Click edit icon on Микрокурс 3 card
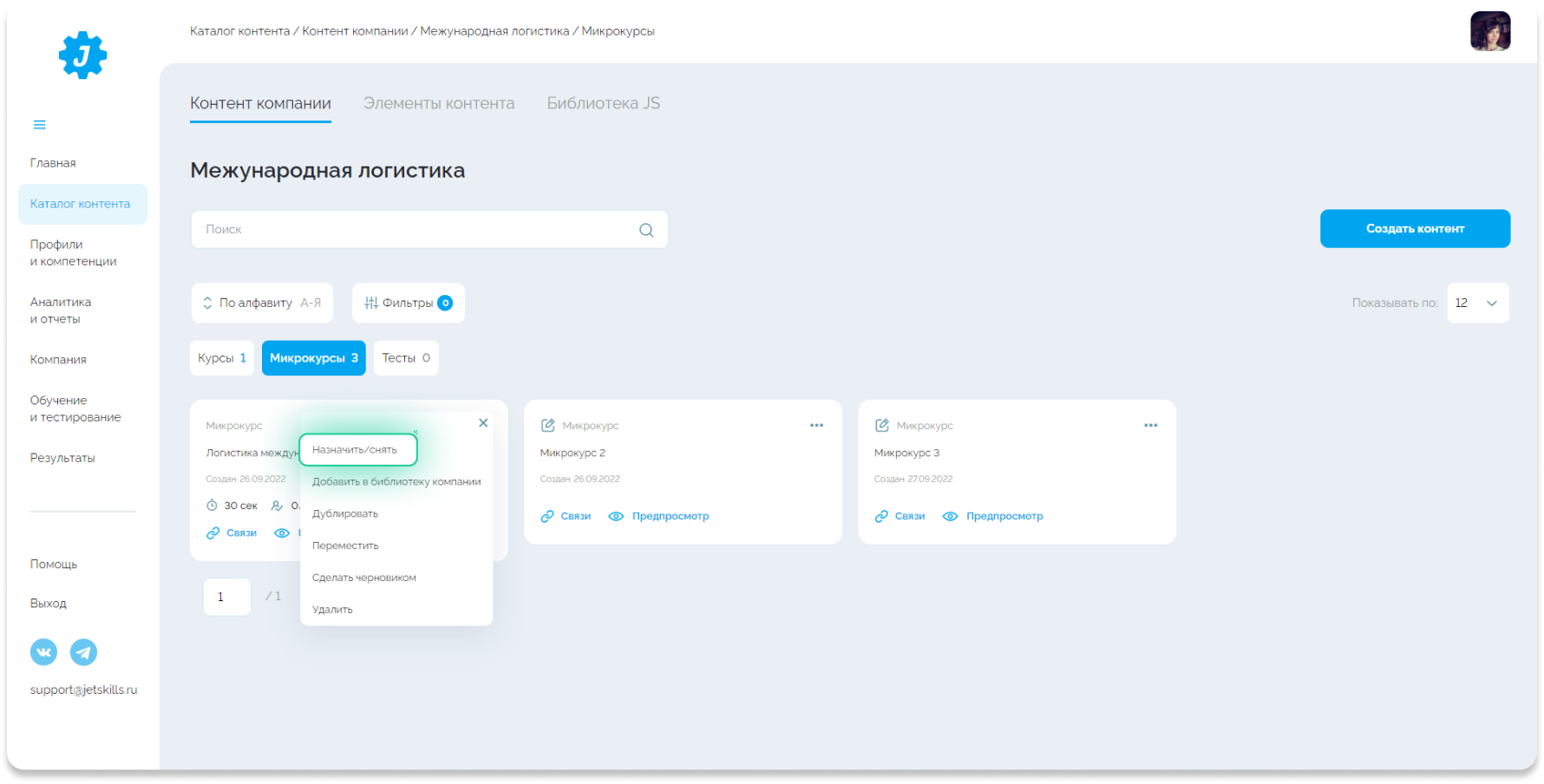Viewport: 1544px width, 784px height. point(881,425)
